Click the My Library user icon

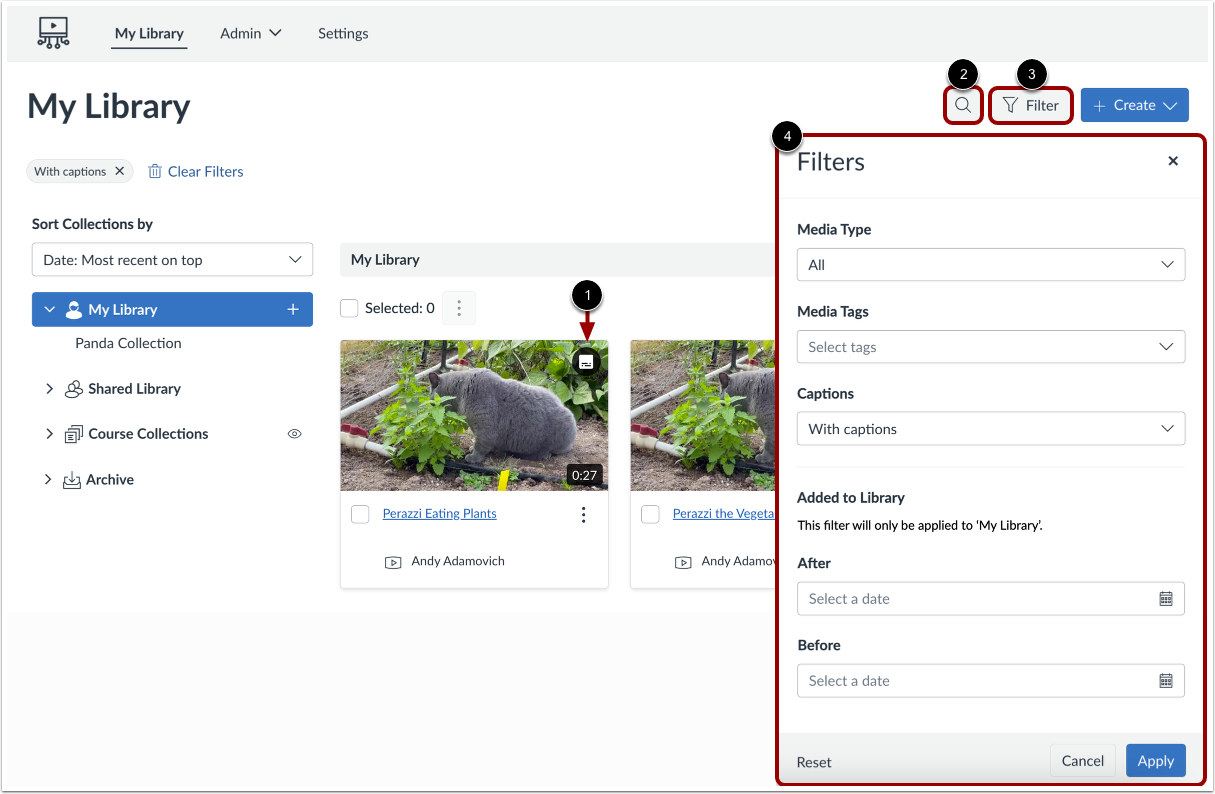pos(74,310)
